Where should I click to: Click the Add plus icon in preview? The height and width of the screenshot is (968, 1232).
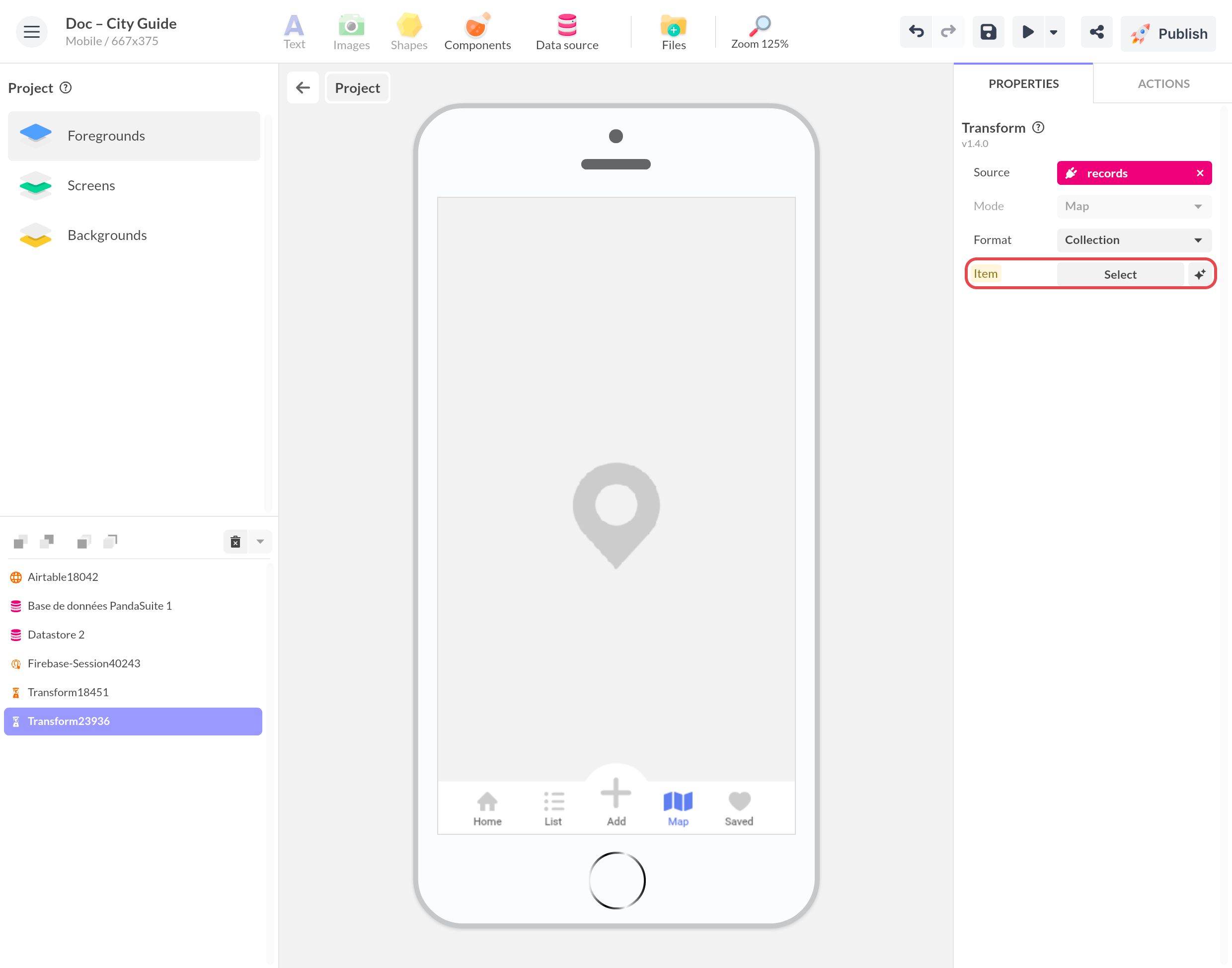616,793
